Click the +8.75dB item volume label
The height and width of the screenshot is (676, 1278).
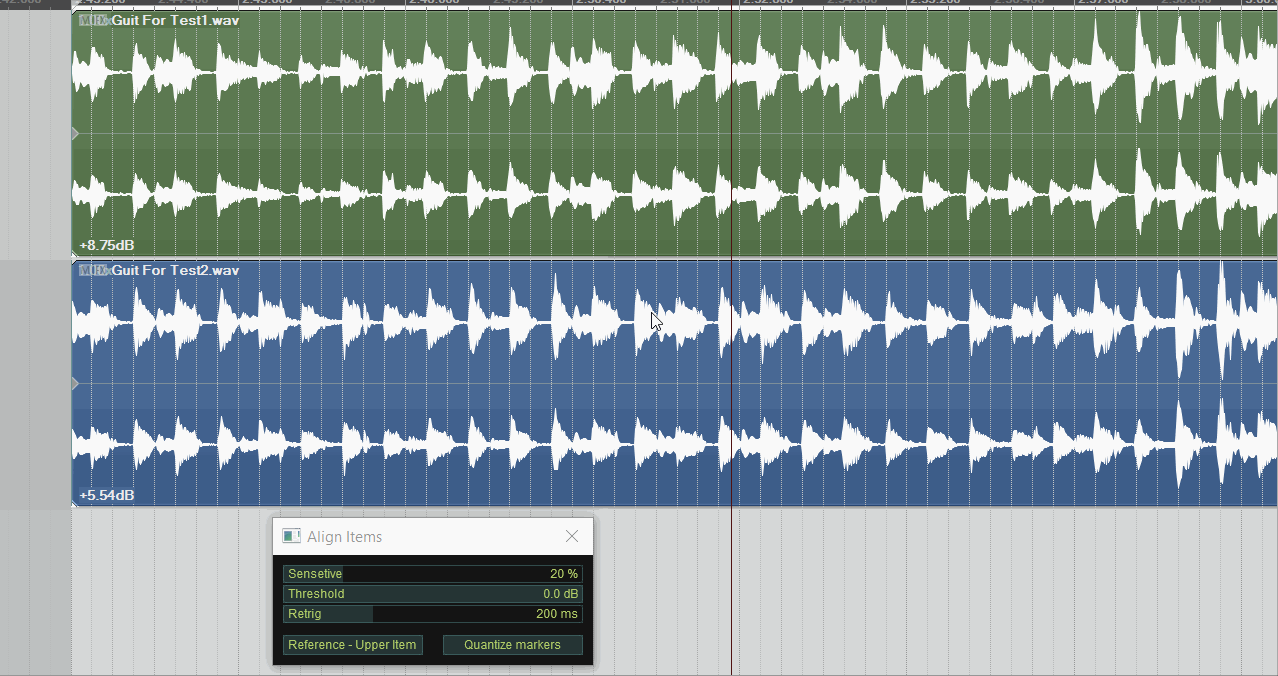(107, 245)
